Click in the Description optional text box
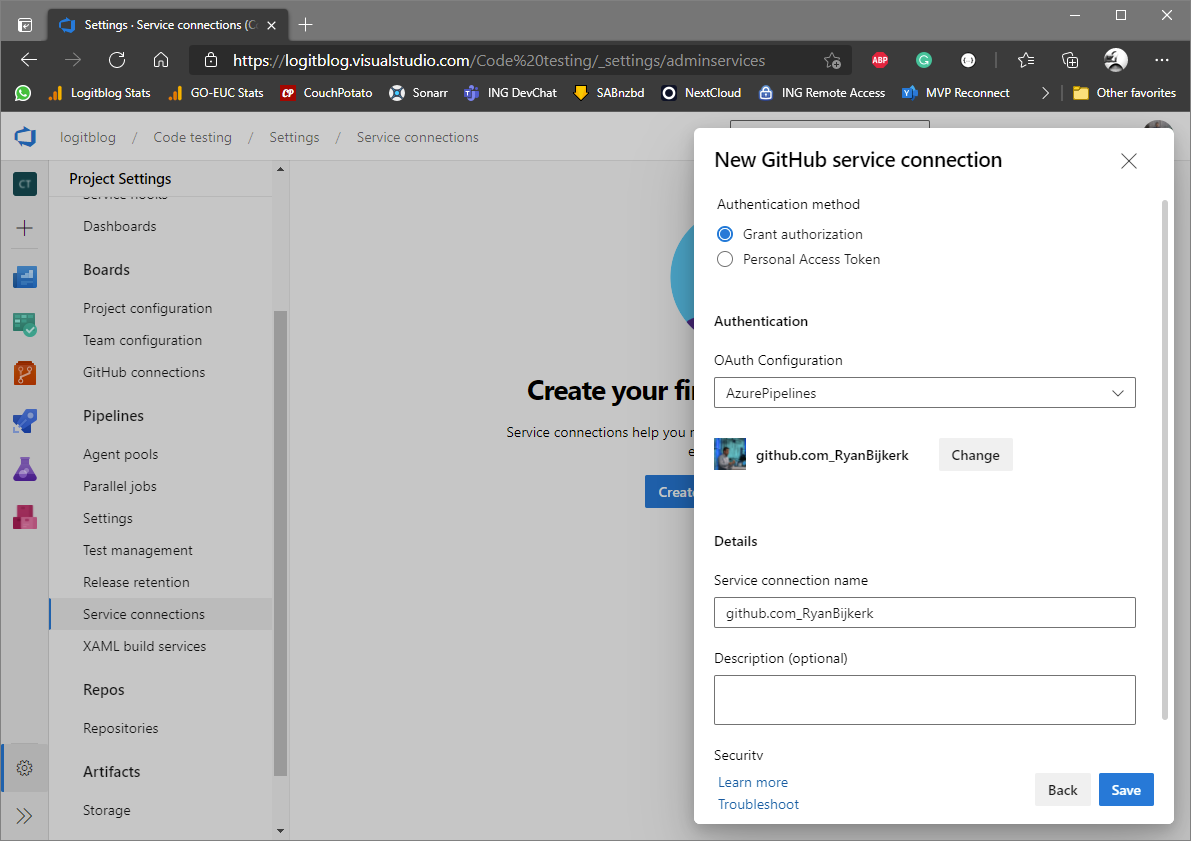Image resolution: width=1191 pixels, height=841 pixels. click(x=924, y=700)
